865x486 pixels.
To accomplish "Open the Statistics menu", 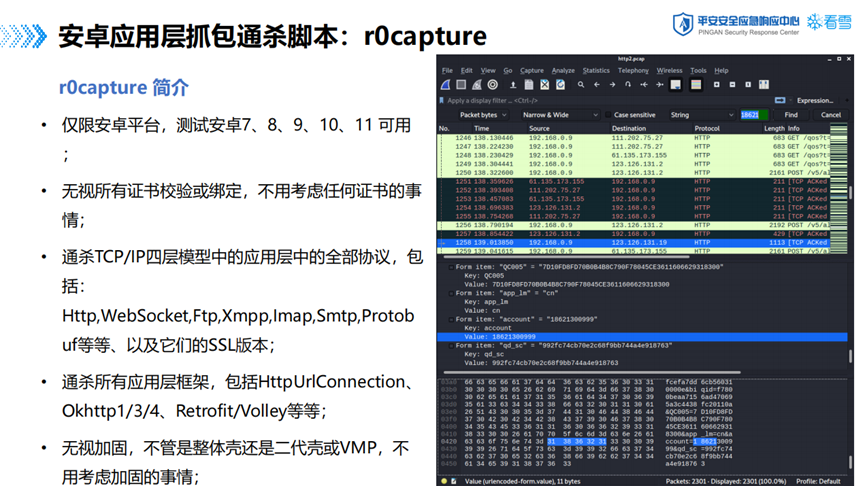I will [x=596, y=71].
